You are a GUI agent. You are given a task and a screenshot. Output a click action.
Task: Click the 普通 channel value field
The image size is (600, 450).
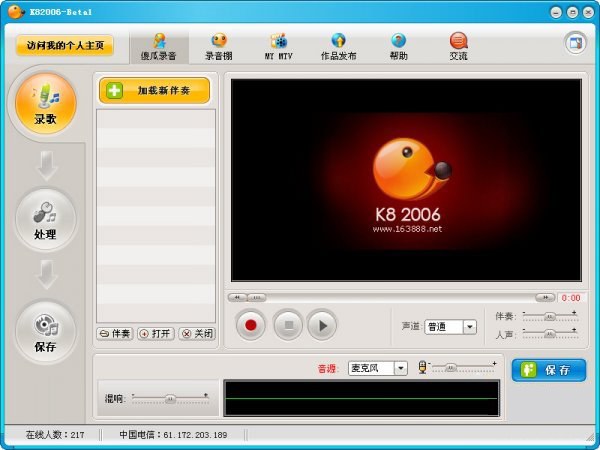(x=444, y=327)
